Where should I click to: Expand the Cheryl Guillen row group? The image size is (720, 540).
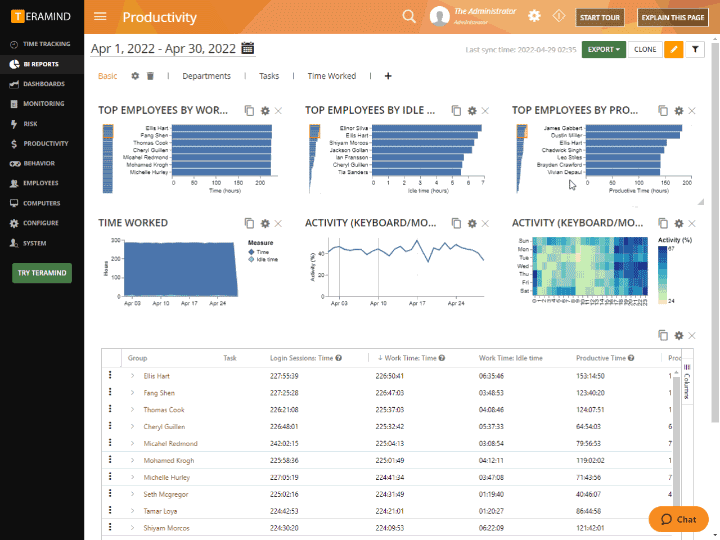pyautogui.click(x=132, y=426)
